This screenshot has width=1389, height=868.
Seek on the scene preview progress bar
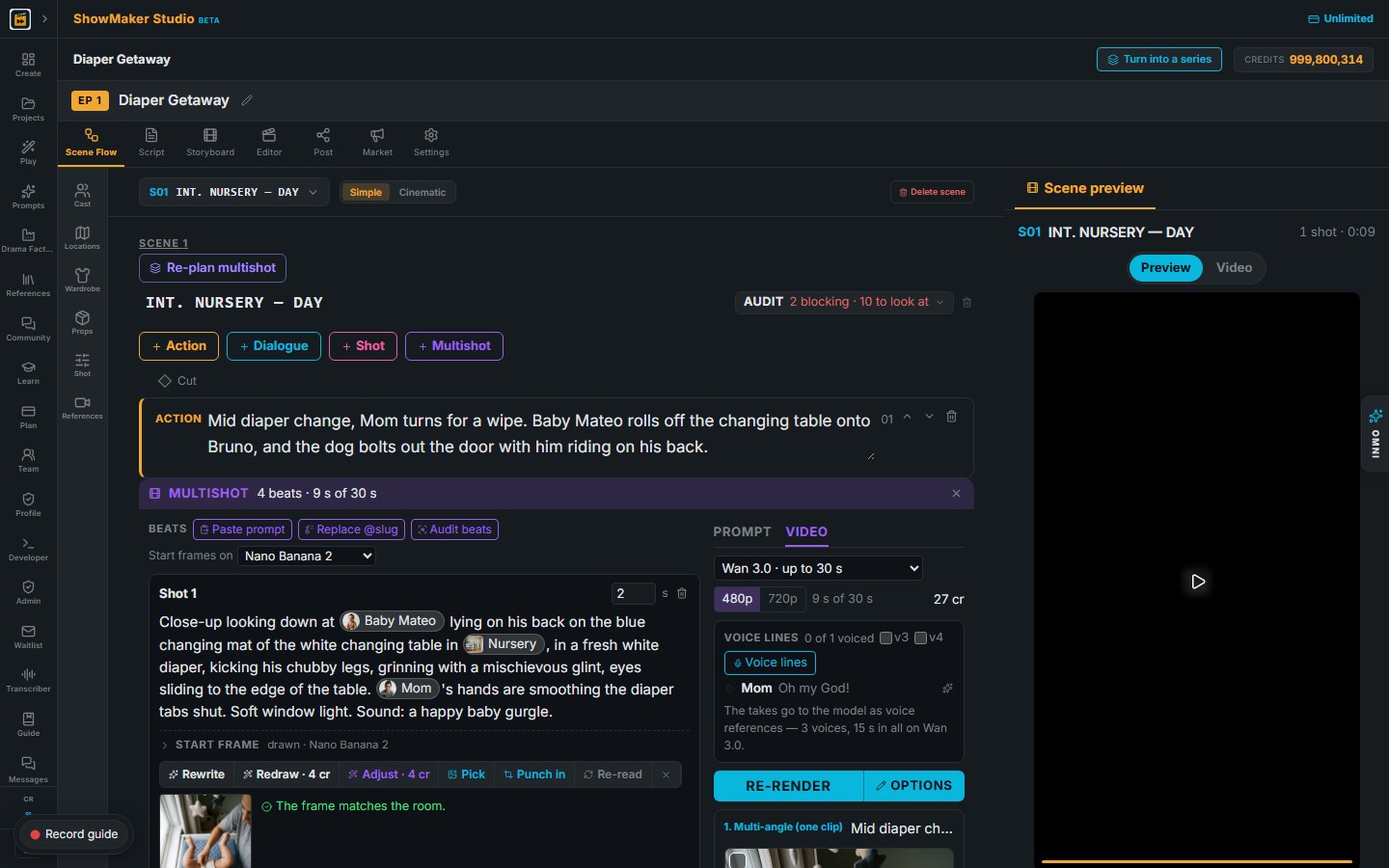tap(1197, 861)
